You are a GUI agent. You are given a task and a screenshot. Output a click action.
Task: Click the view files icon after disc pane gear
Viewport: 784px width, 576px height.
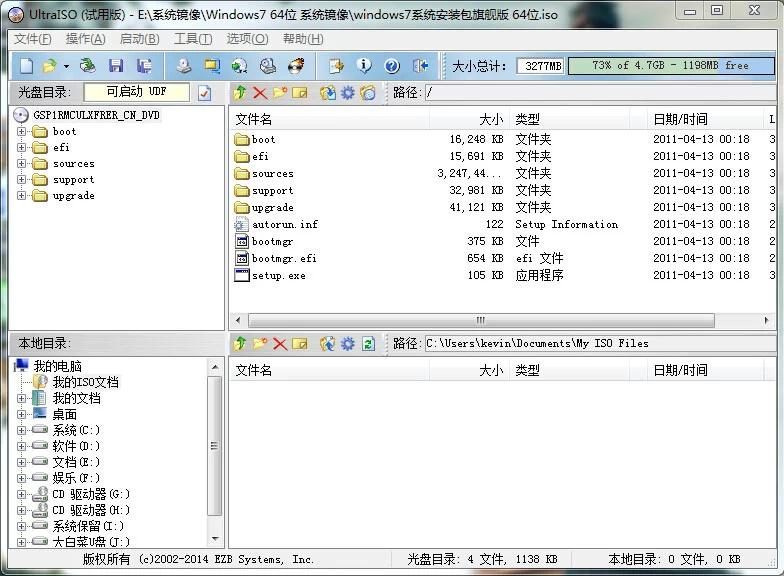pos(368,92)
